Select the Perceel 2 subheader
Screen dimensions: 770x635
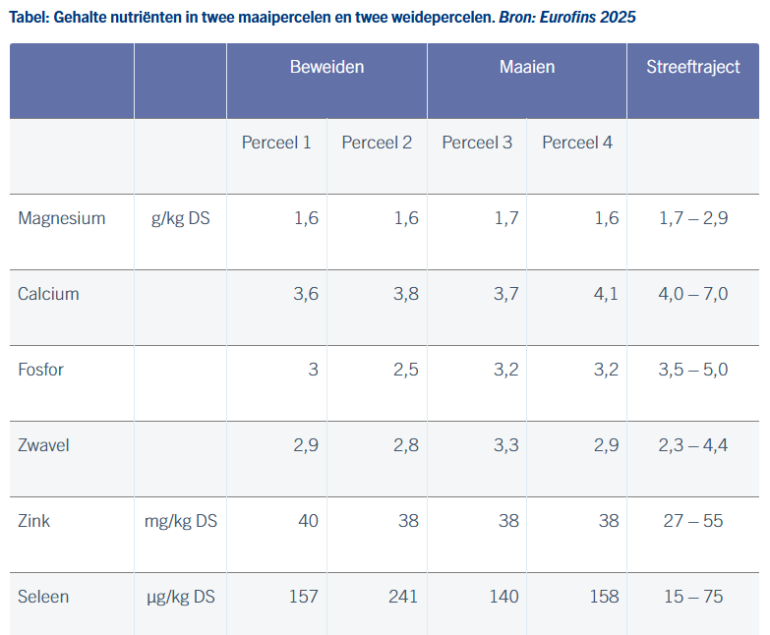click(x=376, y=143)
